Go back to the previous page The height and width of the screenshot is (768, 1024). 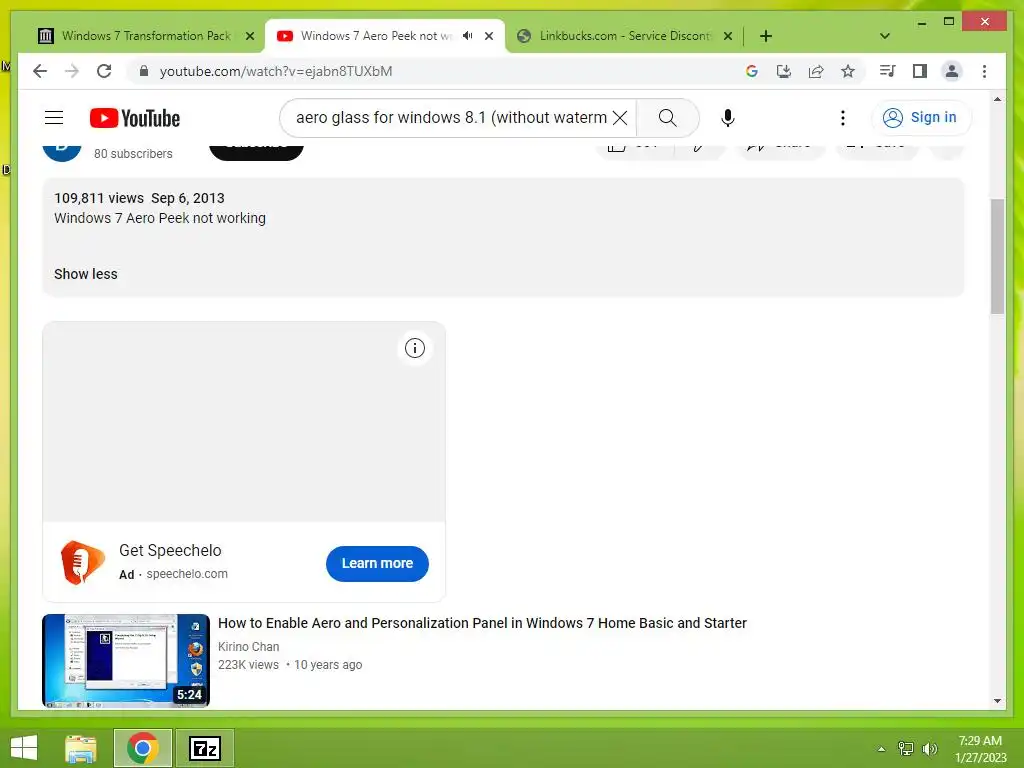click(40, 71)
